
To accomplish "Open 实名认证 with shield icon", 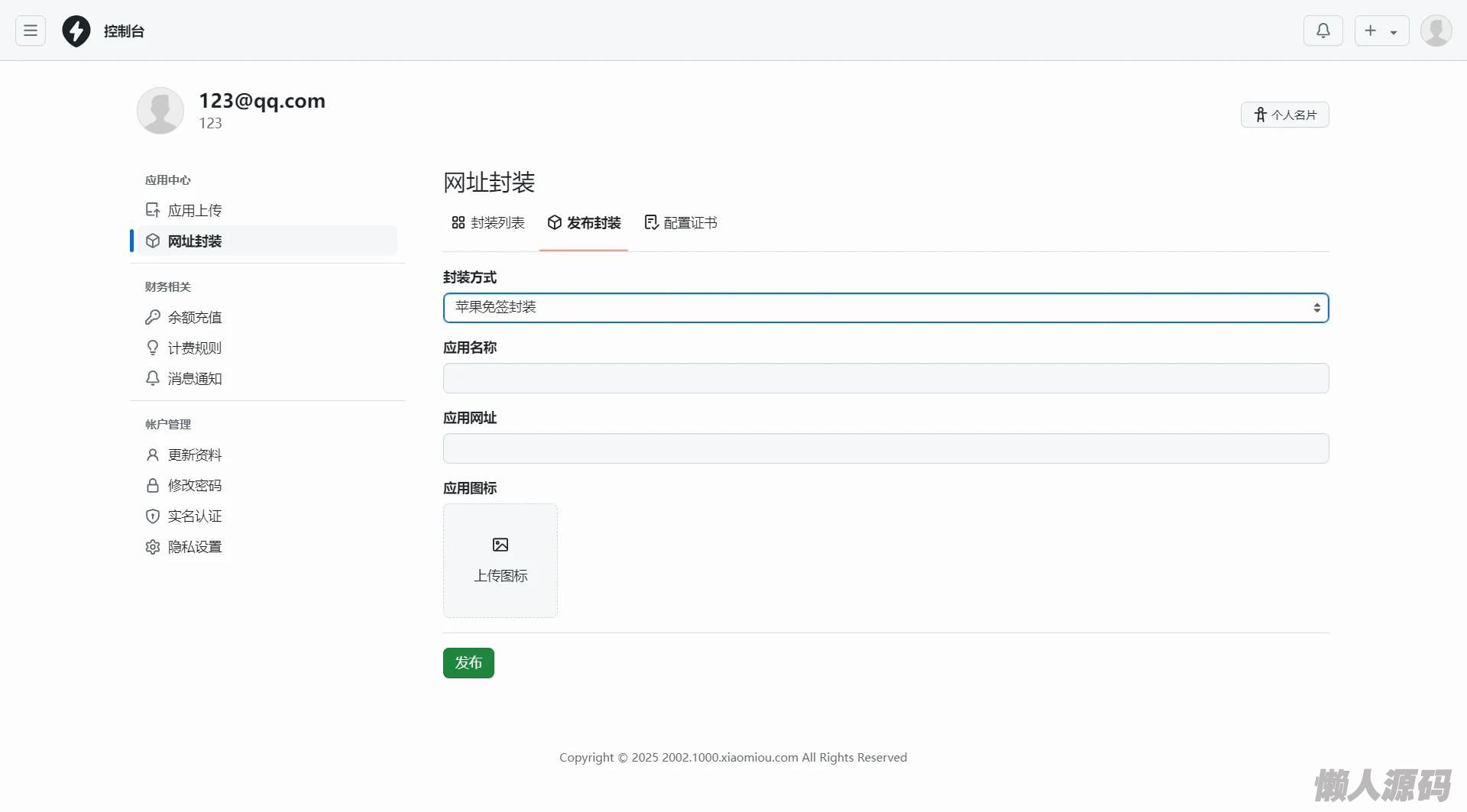I will click(x=194, y=516).
